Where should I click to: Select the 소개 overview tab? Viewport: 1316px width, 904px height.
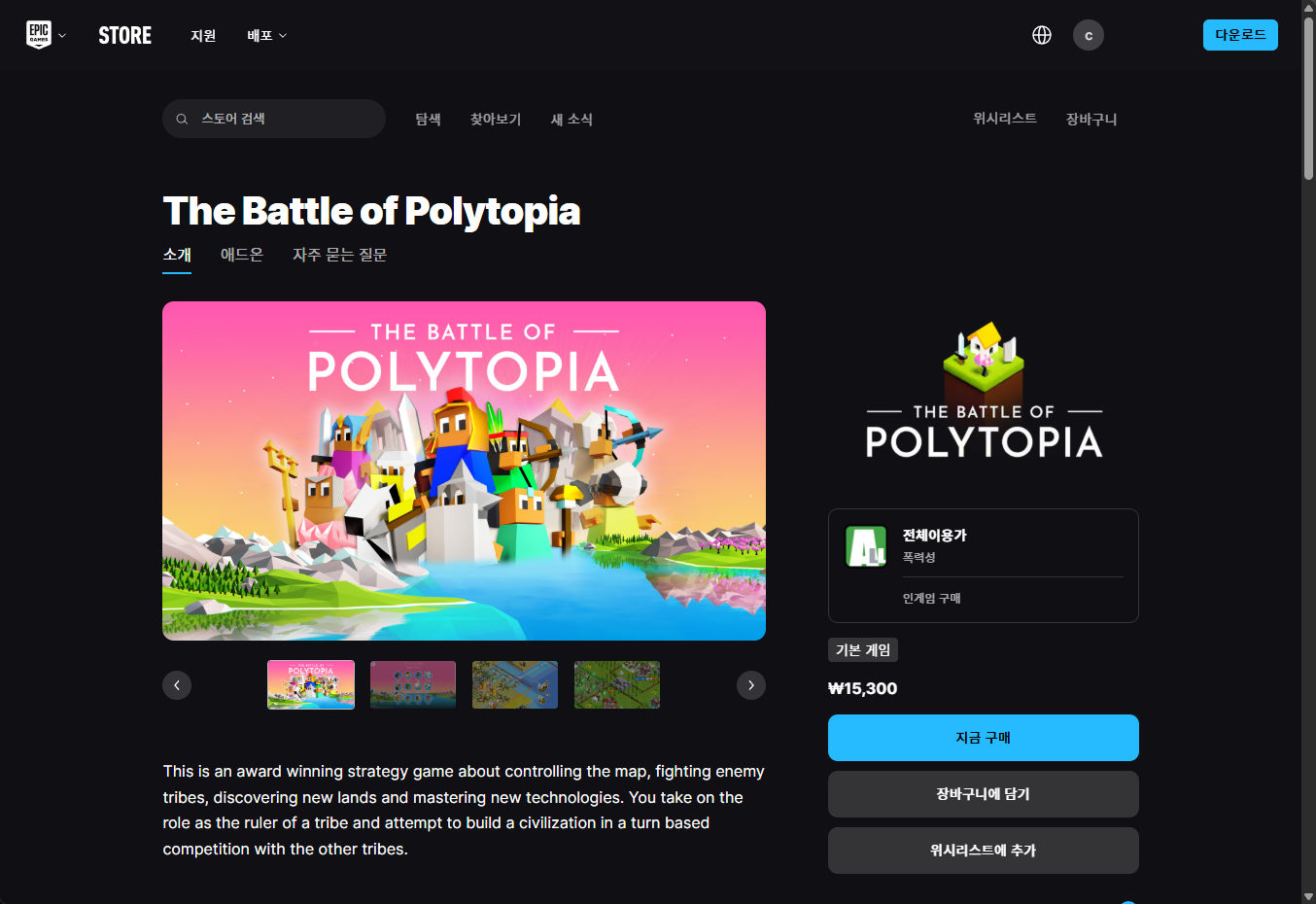177,255
